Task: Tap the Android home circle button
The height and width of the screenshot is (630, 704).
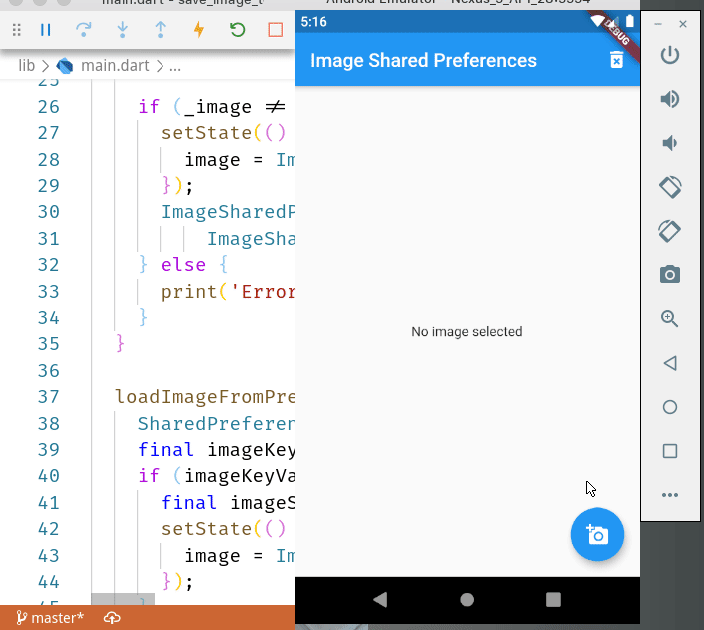Action: [x=467, y=599]
